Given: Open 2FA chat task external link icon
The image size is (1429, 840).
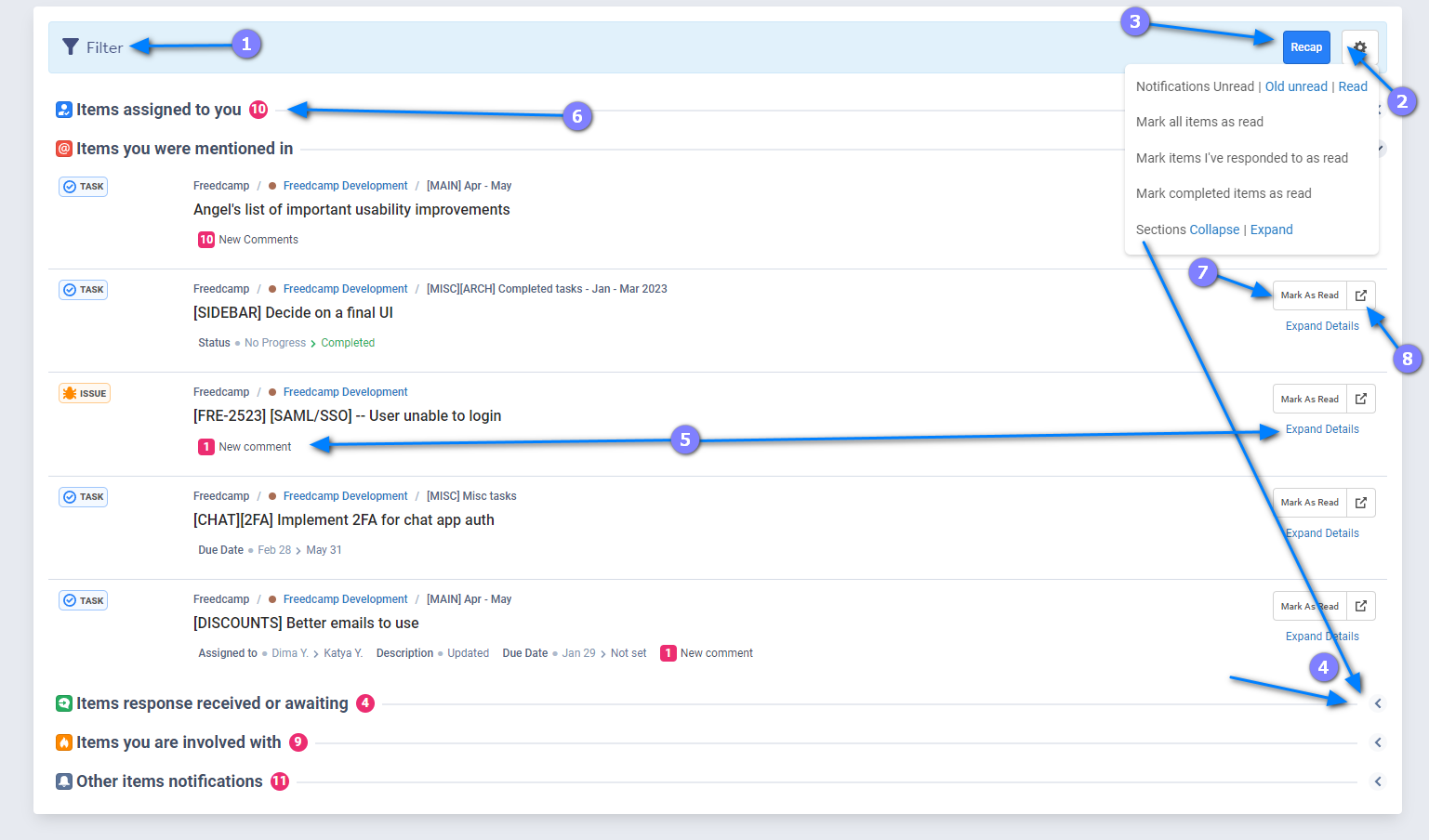Looking at the screenshot, I should tap(1360, 503).
